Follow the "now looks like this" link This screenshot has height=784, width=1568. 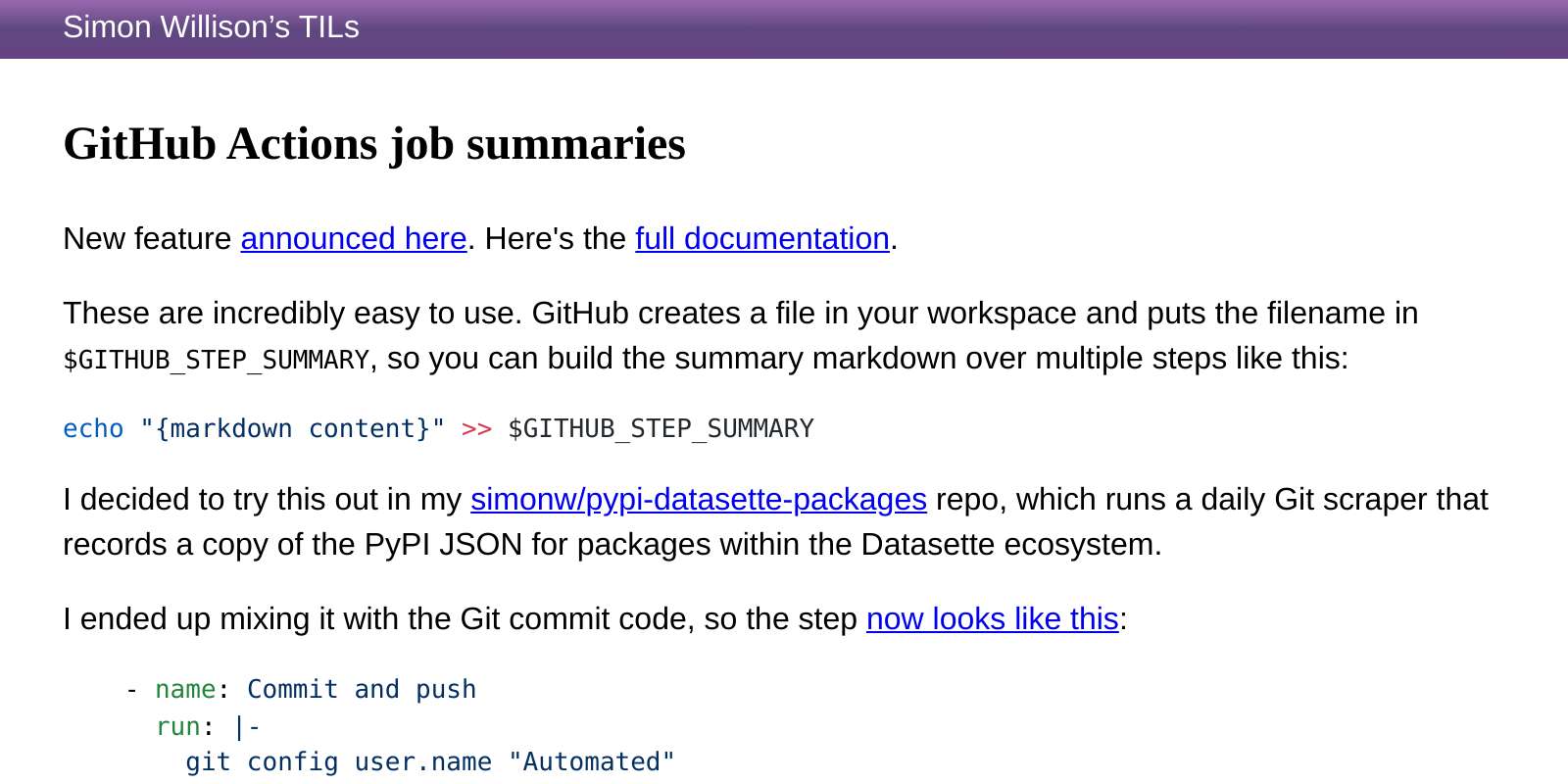[992, 618]
